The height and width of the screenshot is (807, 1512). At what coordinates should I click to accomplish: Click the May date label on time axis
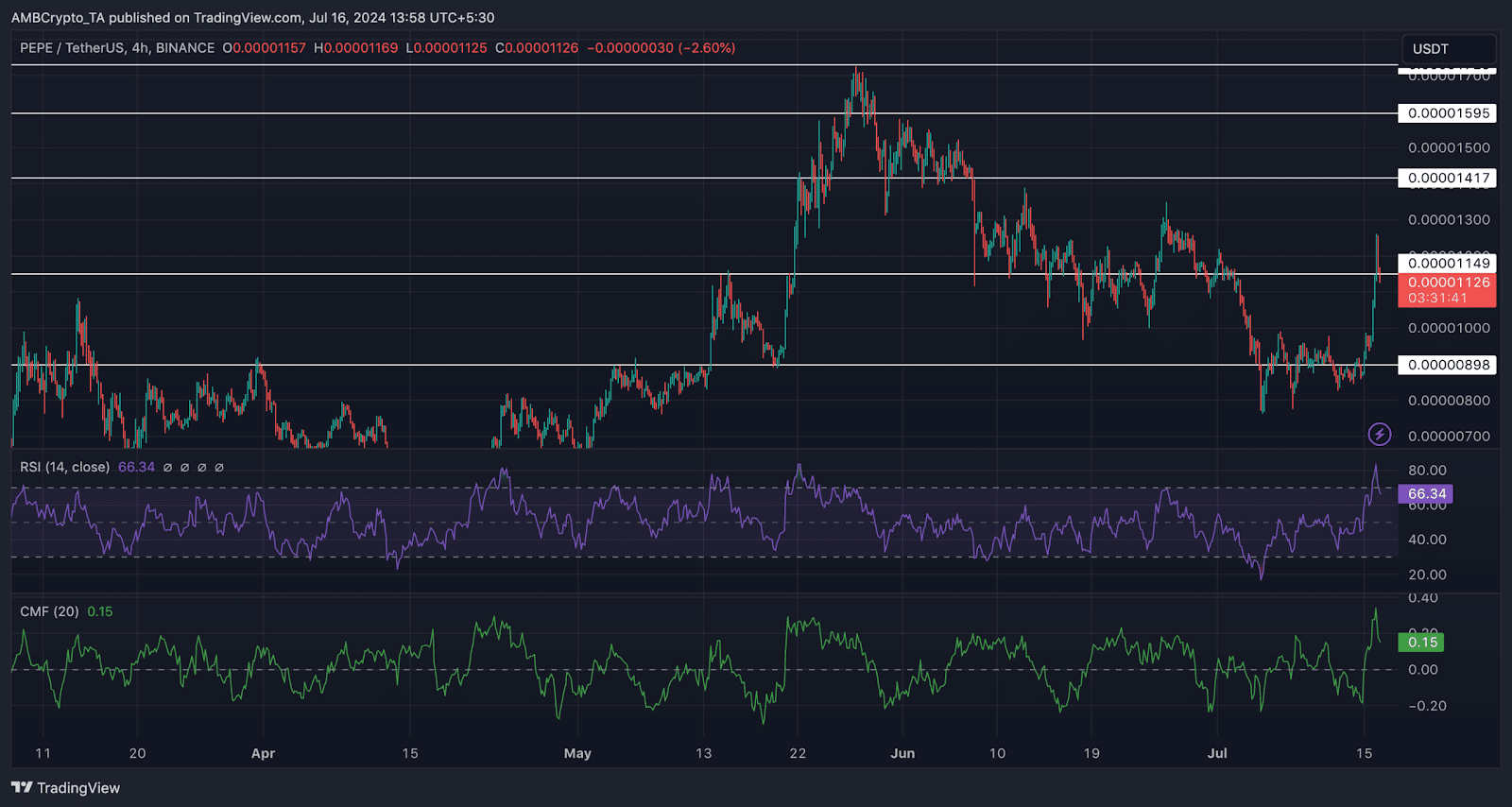577,753
